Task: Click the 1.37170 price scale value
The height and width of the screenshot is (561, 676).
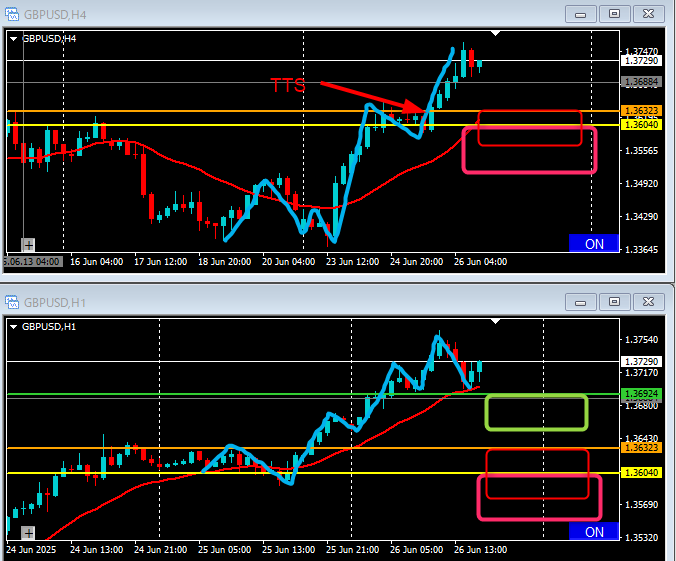Action: pyautogui.click(x=642, y=373)
